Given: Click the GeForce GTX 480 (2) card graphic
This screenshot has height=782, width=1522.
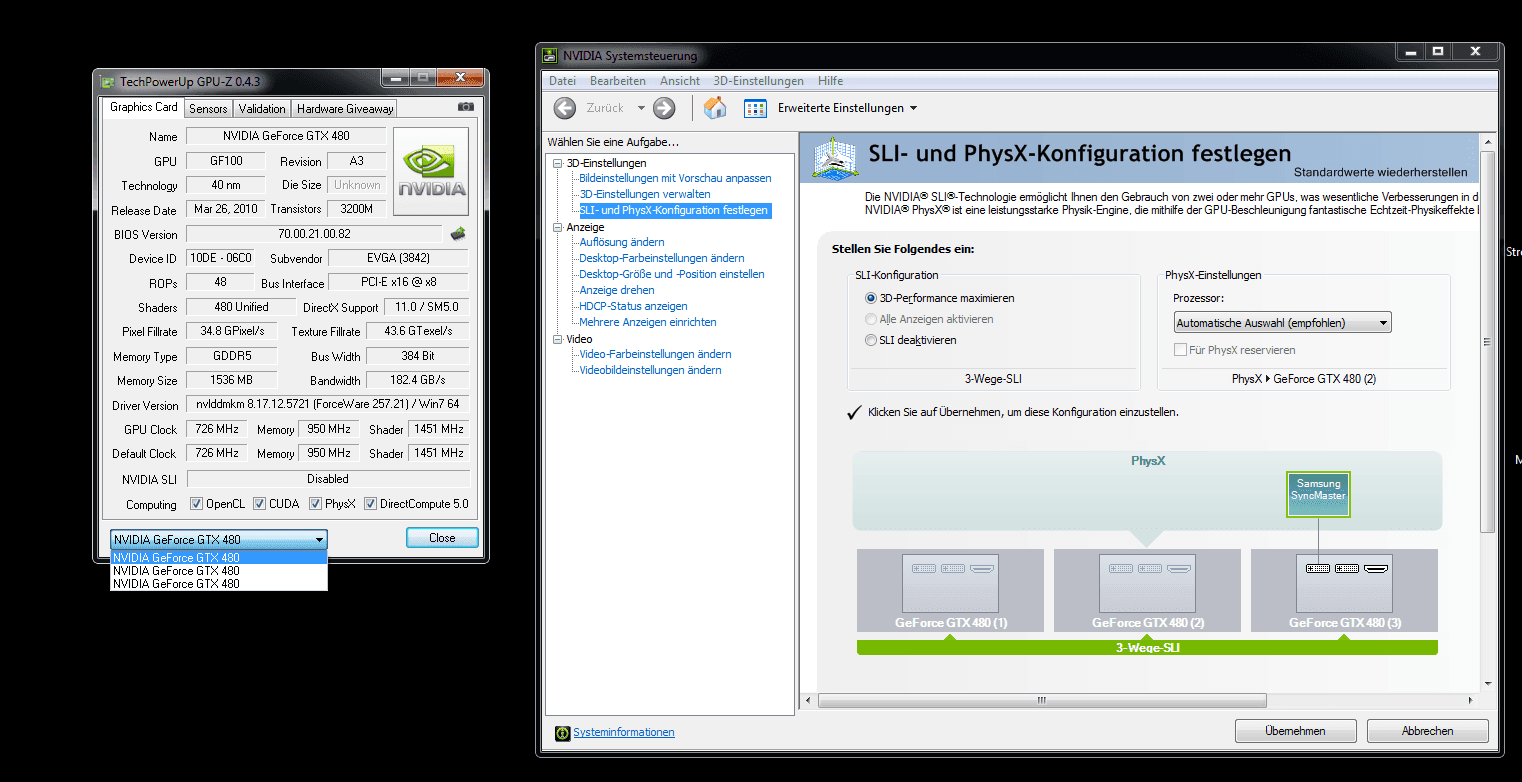Looking at the screenshot, I should [x=1147, y=583].
